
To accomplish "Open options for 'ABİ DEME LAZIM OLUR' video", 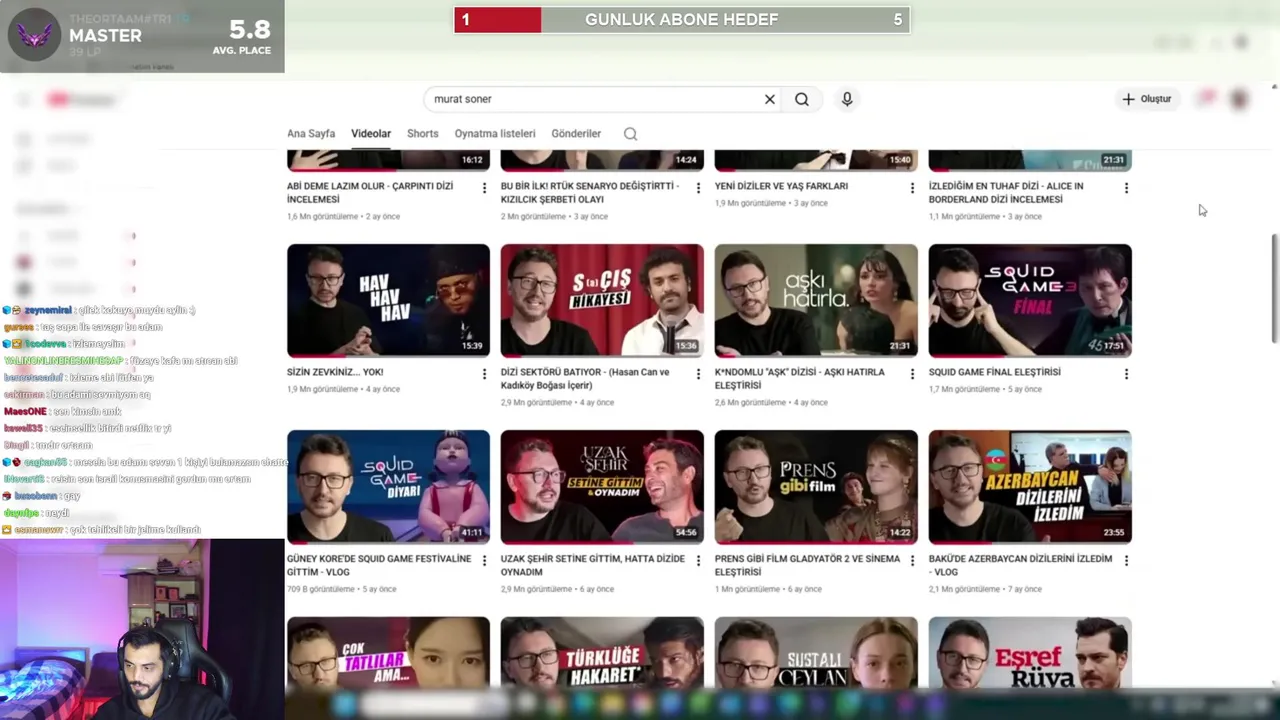I will pyautogui.click(x=484, y=188).
